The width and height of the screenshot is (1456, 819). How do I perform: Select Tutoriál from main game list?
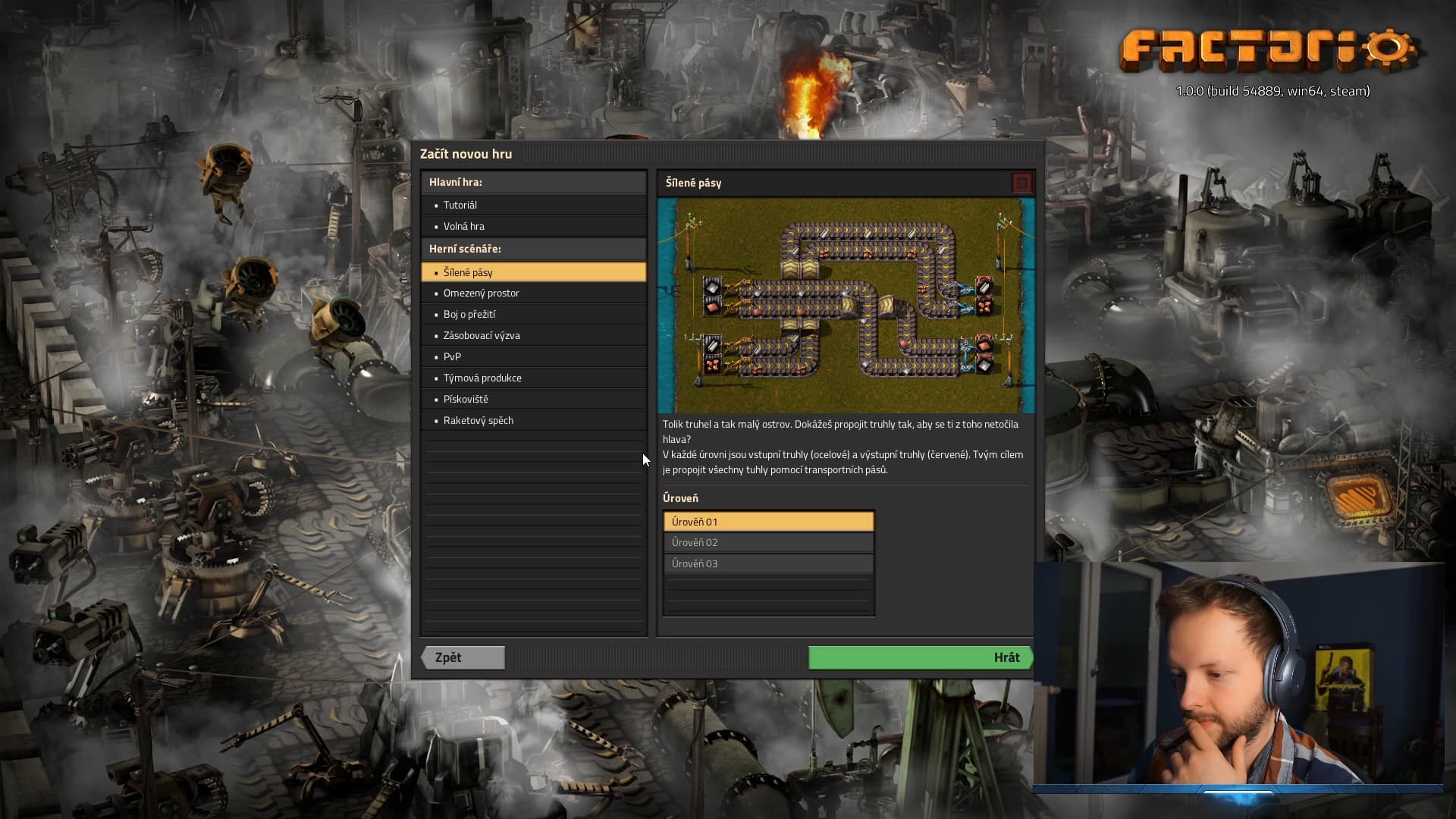click(x=534, y=205)
